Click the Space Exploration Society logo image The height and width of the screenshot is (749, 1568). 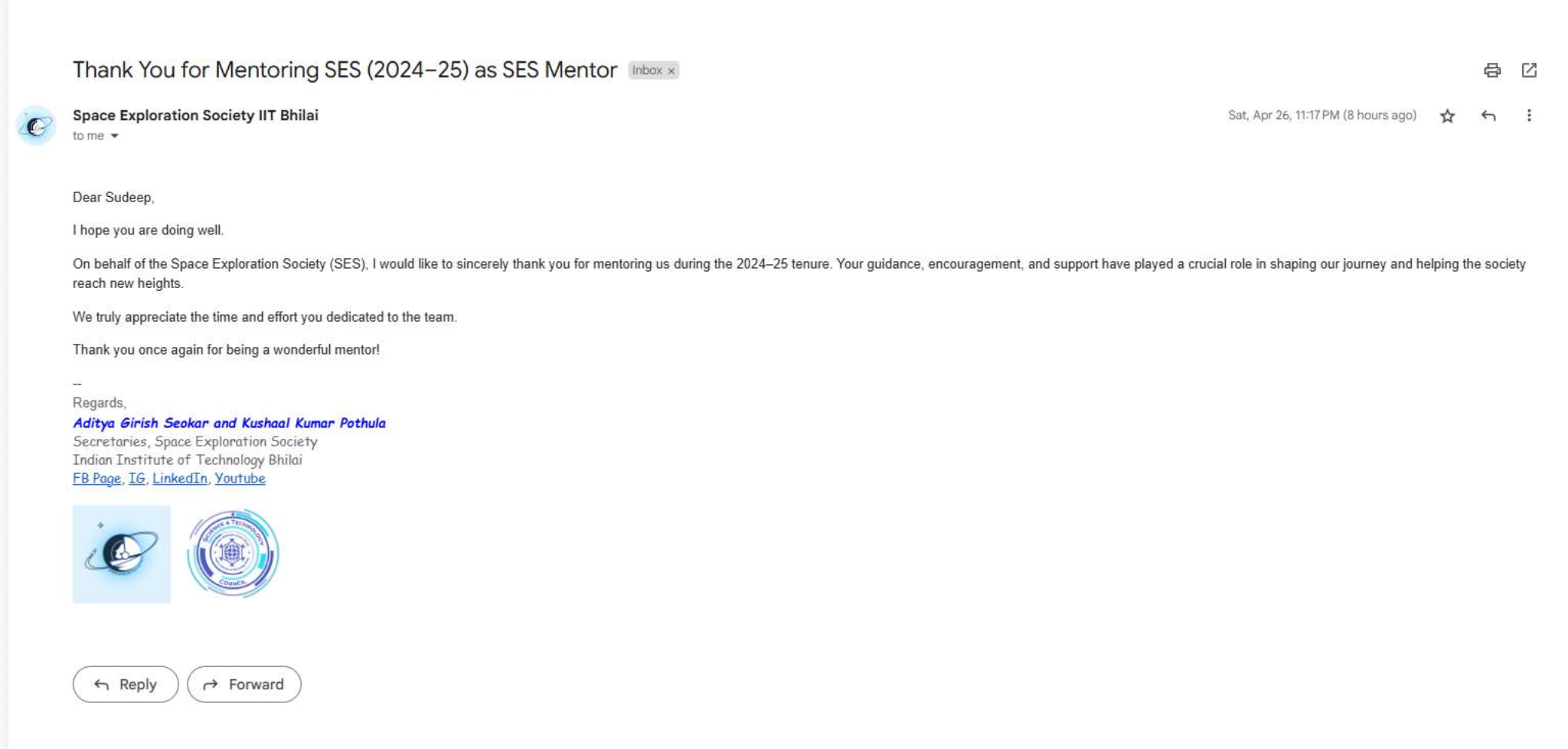122,554
